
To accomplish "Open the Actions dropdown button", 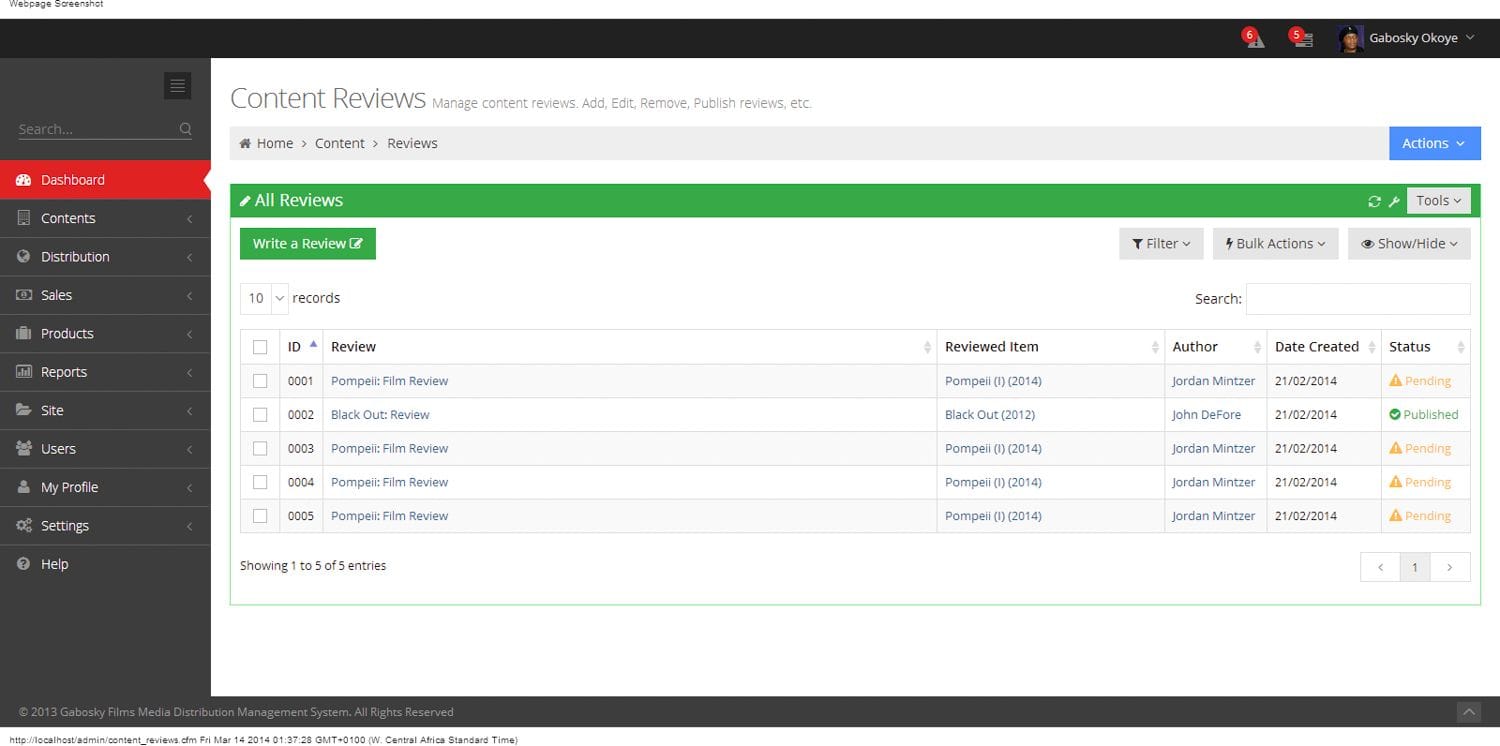I will pos(1434,143).
